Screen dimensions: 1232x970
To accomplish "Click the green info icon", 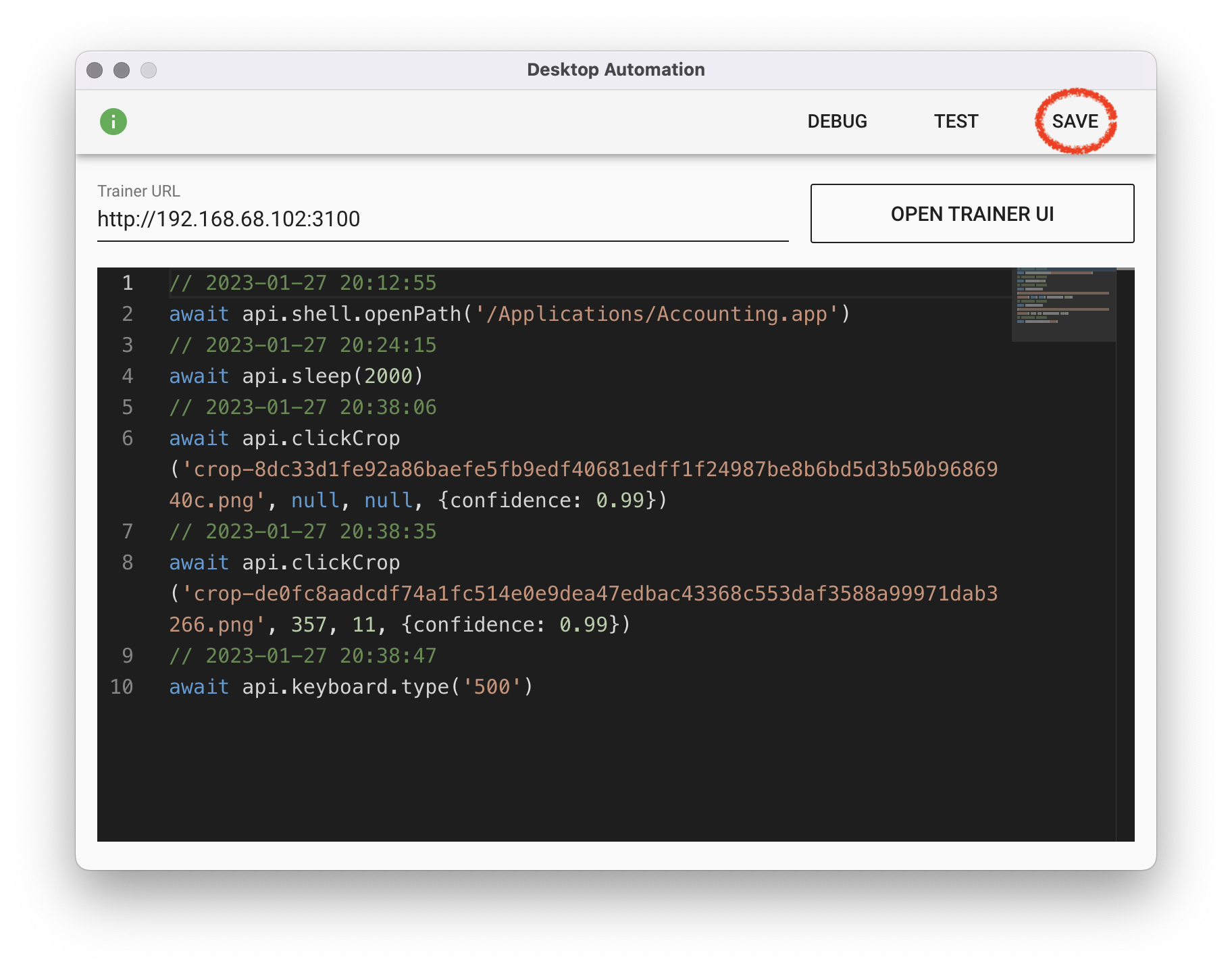I will (x=113, y=122).
